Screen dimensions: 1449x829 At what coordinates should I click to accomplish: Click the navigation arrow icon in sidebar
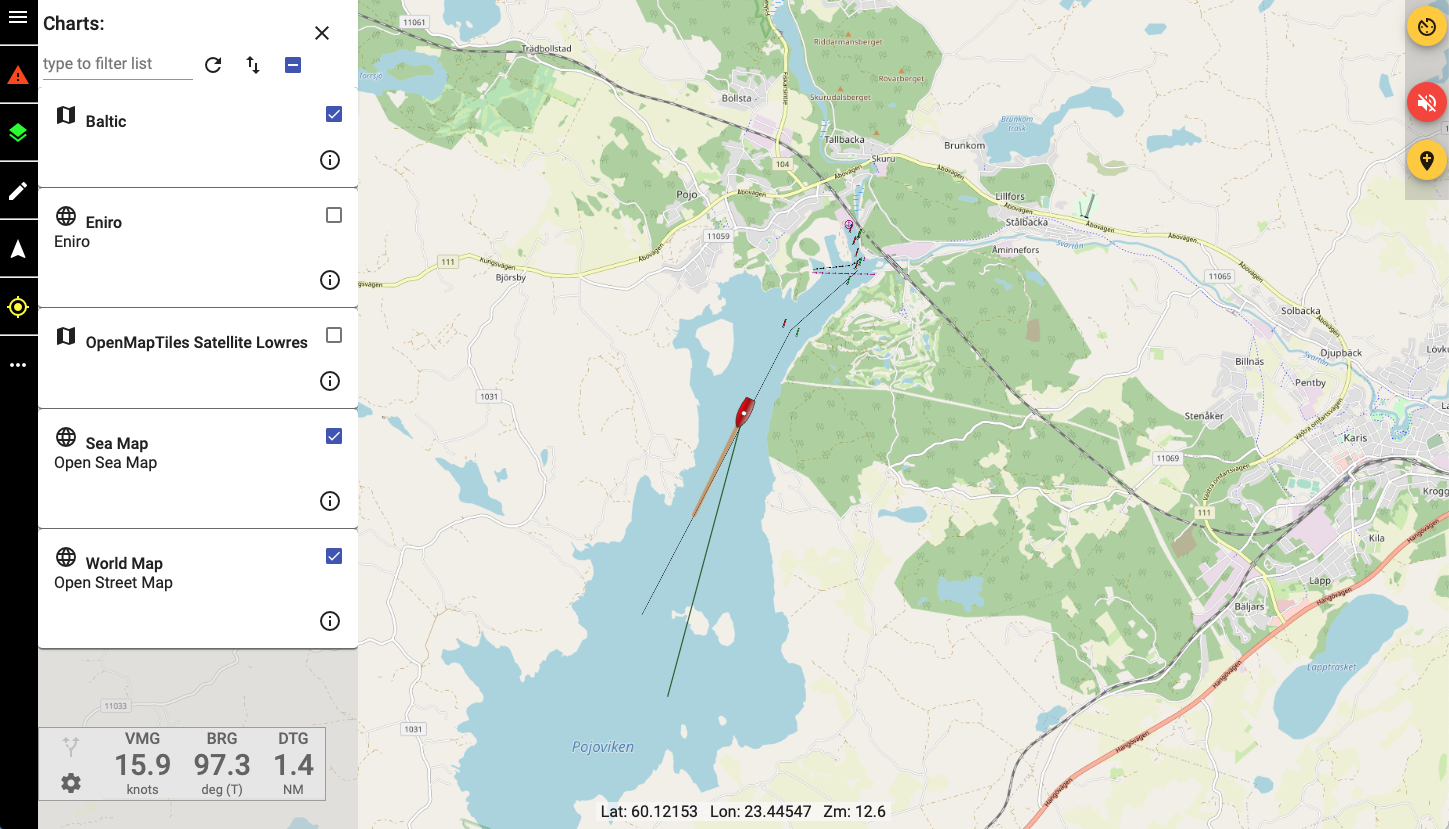coord(18,249)
